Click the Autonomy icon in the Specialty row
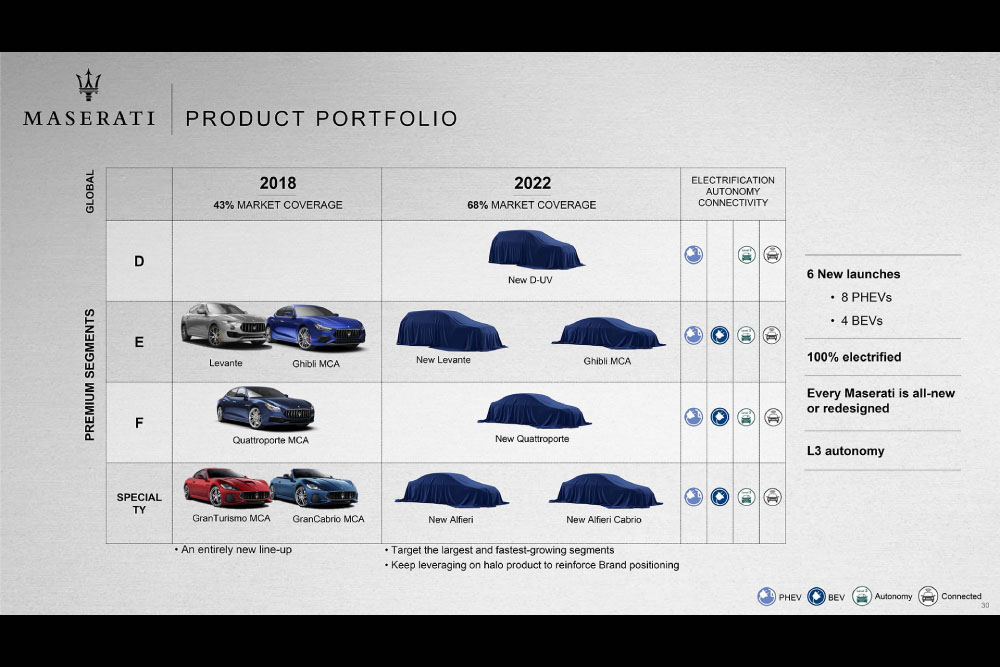 click(x=746, y=496)
